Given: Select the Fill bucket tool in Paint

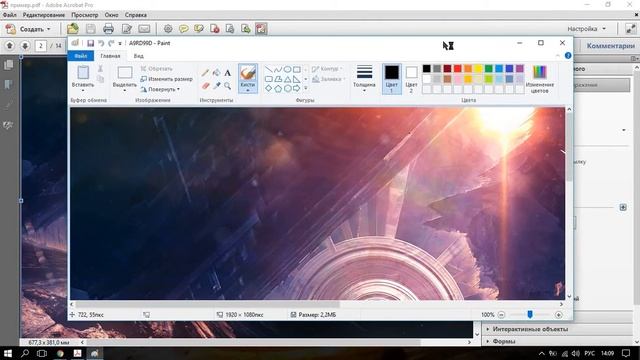Looking at the screenshot, I should pos(217,73).
